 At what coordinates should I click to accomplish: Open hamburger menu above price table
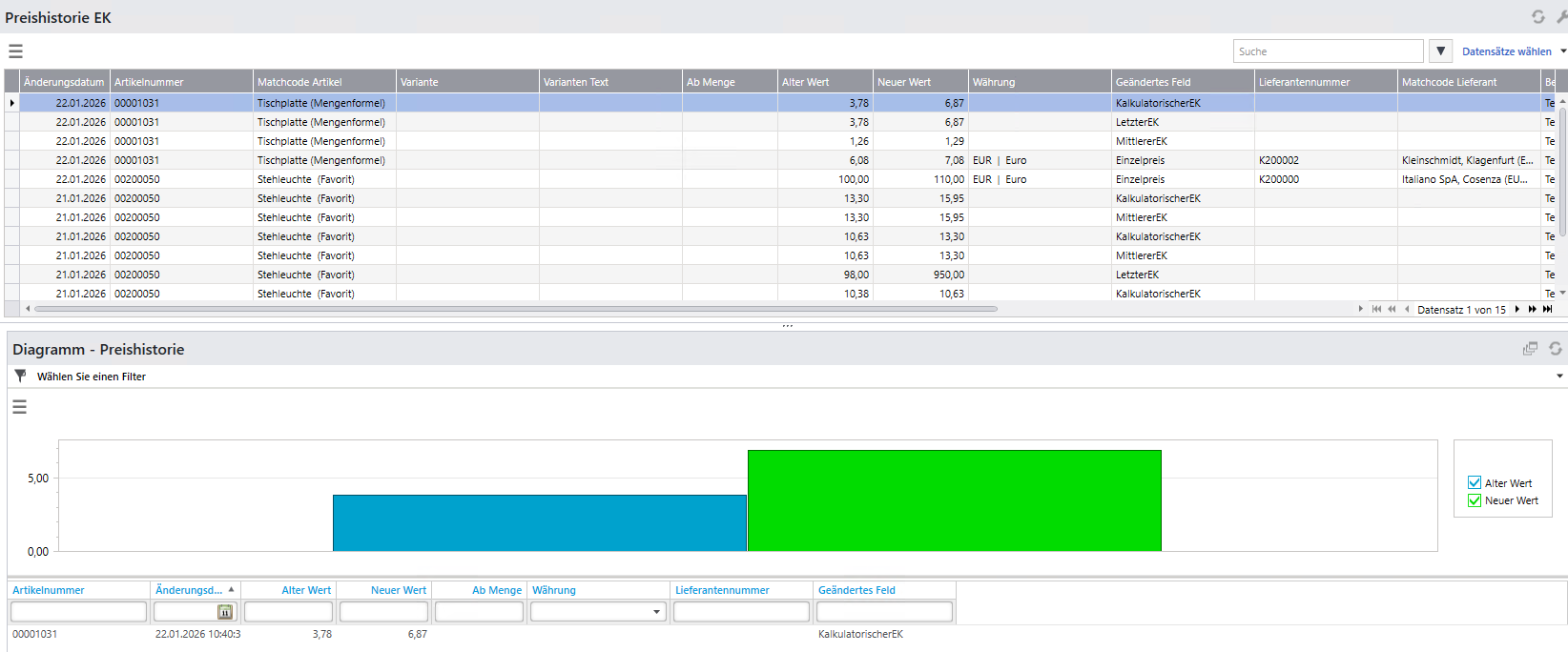15,51
